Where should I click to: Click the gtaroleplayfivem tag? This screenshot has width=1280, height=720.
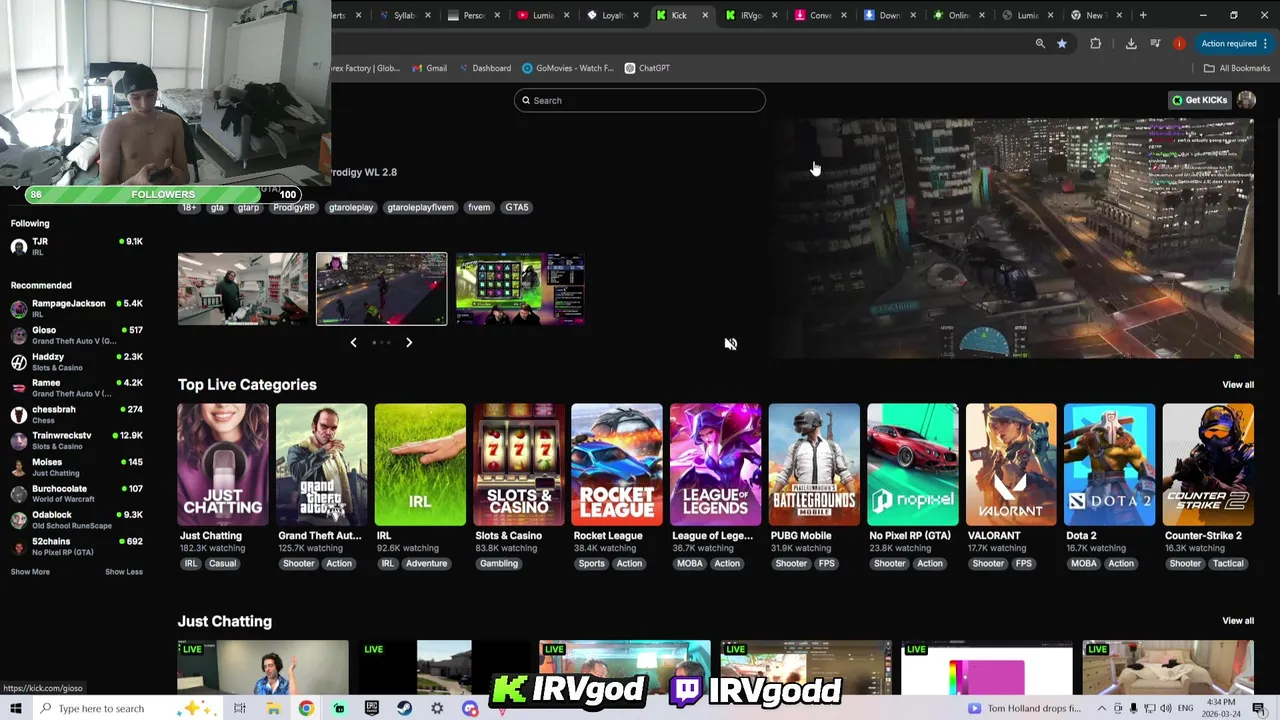420,207
